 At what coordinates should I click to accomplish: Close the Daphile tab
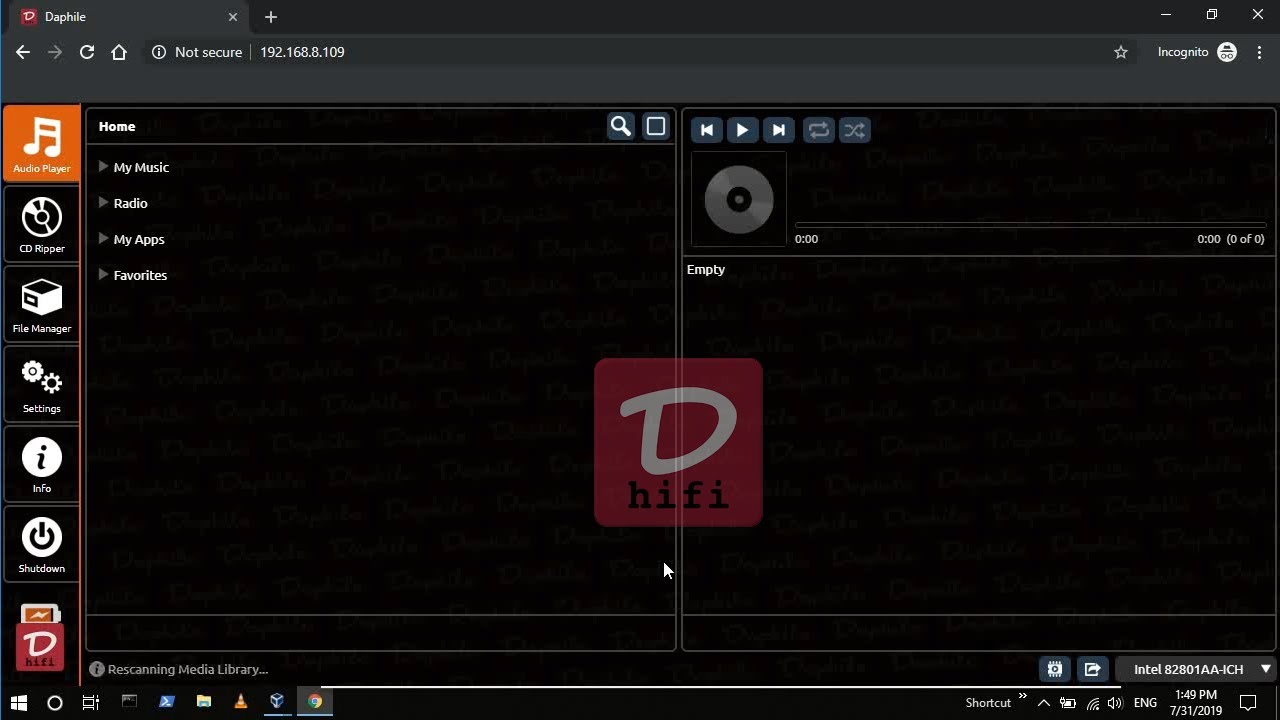[233, 17]
